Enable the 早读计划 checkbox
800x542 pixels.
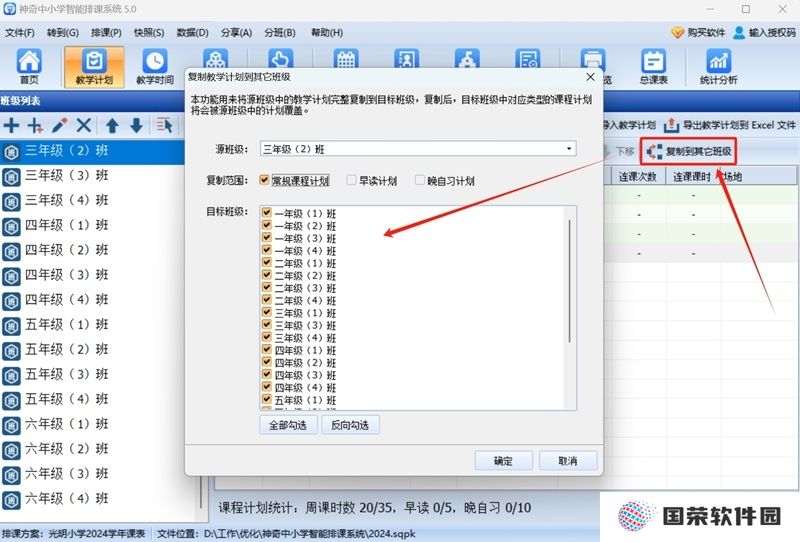pos(351,180)
